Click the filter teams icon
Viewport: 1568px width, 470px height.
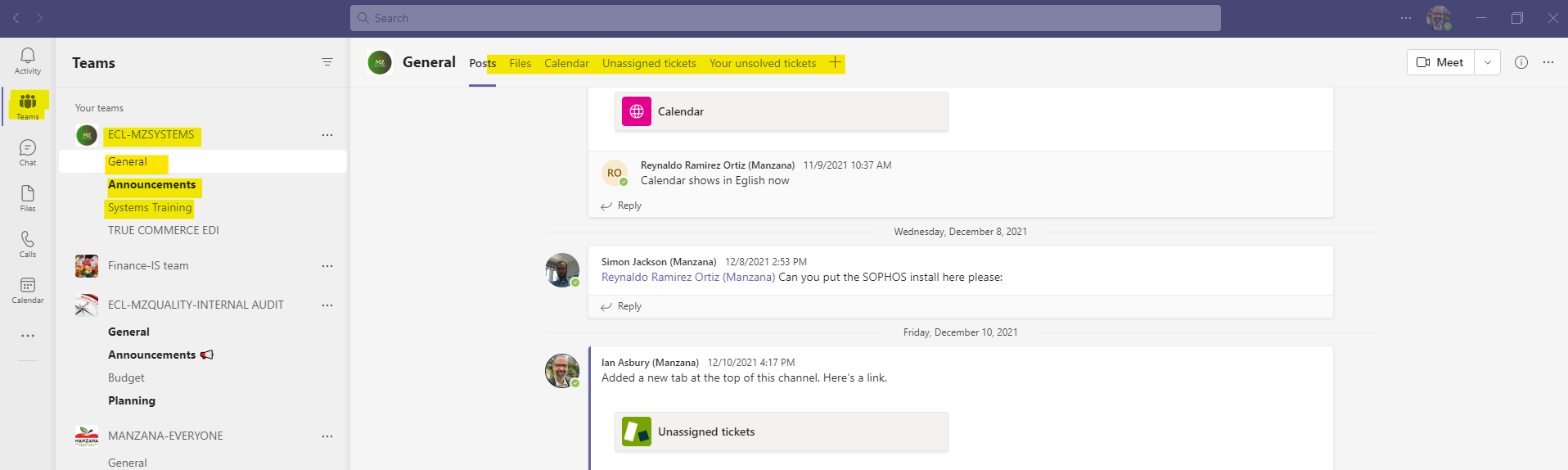[x=327, y=62]
